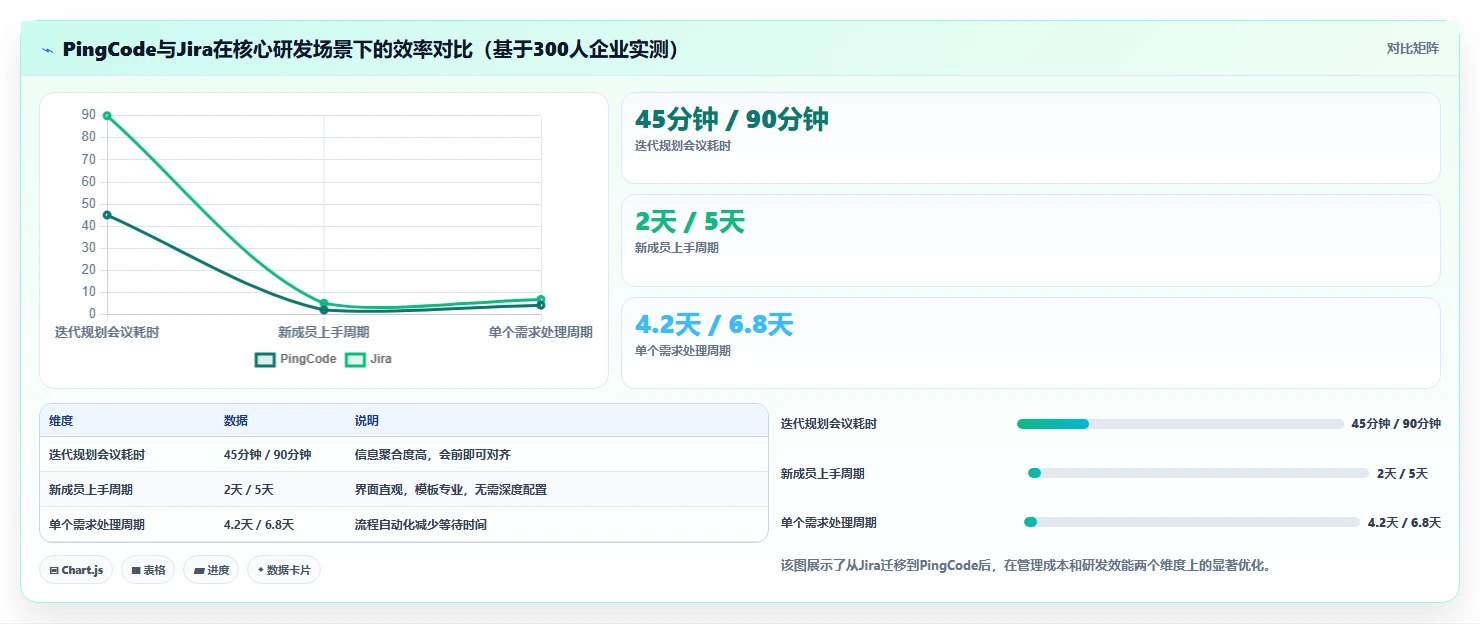Screen dimensions: 1480x624
Task: Click the lightning icon beside the title
Action: (47, 50)
